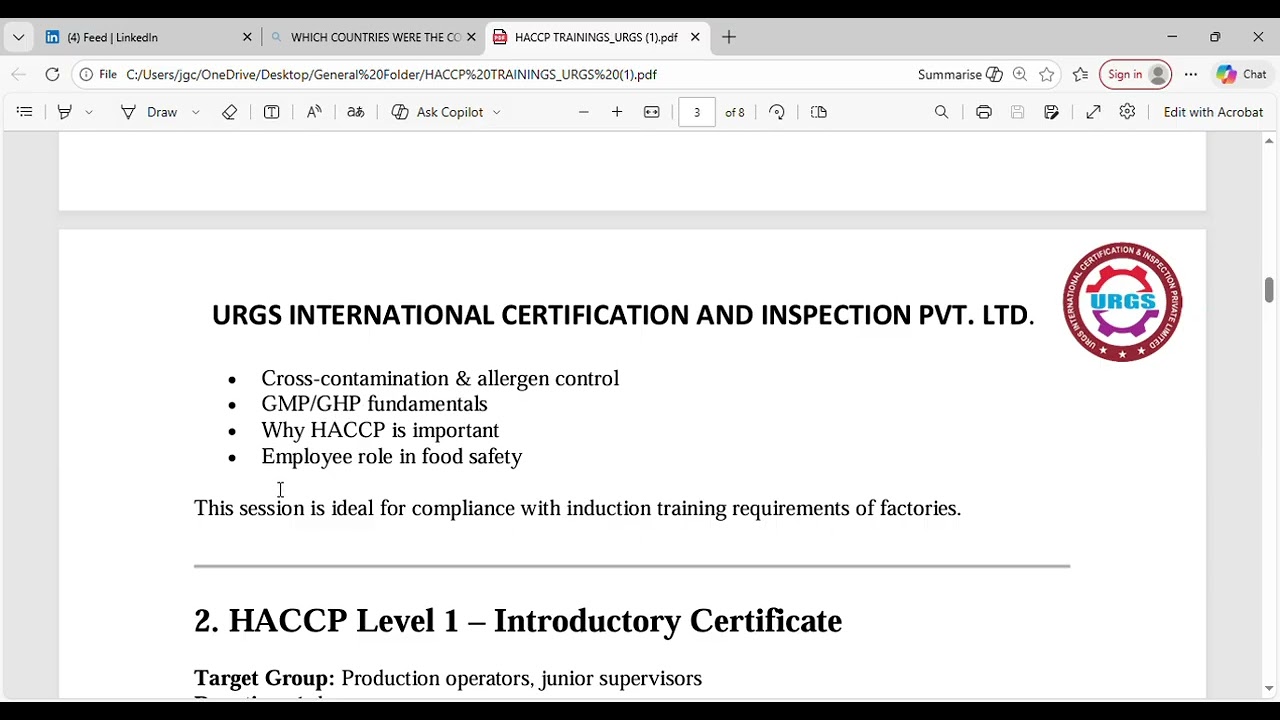The width and height of the screenshot is (1280, 720).
Task: Click the scrollbar down arrow
Action: point(1269,689)
